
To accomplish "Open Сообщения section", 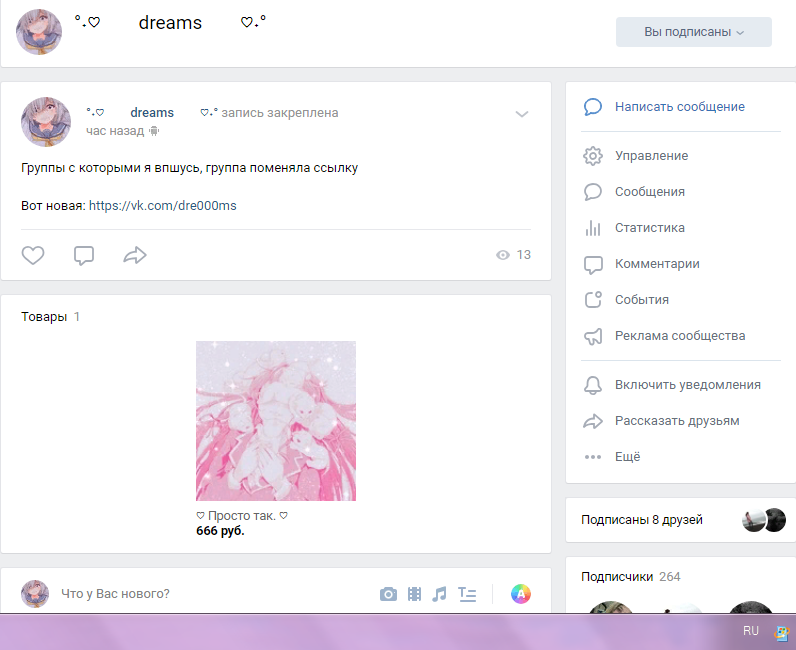I will pyautogui.click(x=650, y=191).
